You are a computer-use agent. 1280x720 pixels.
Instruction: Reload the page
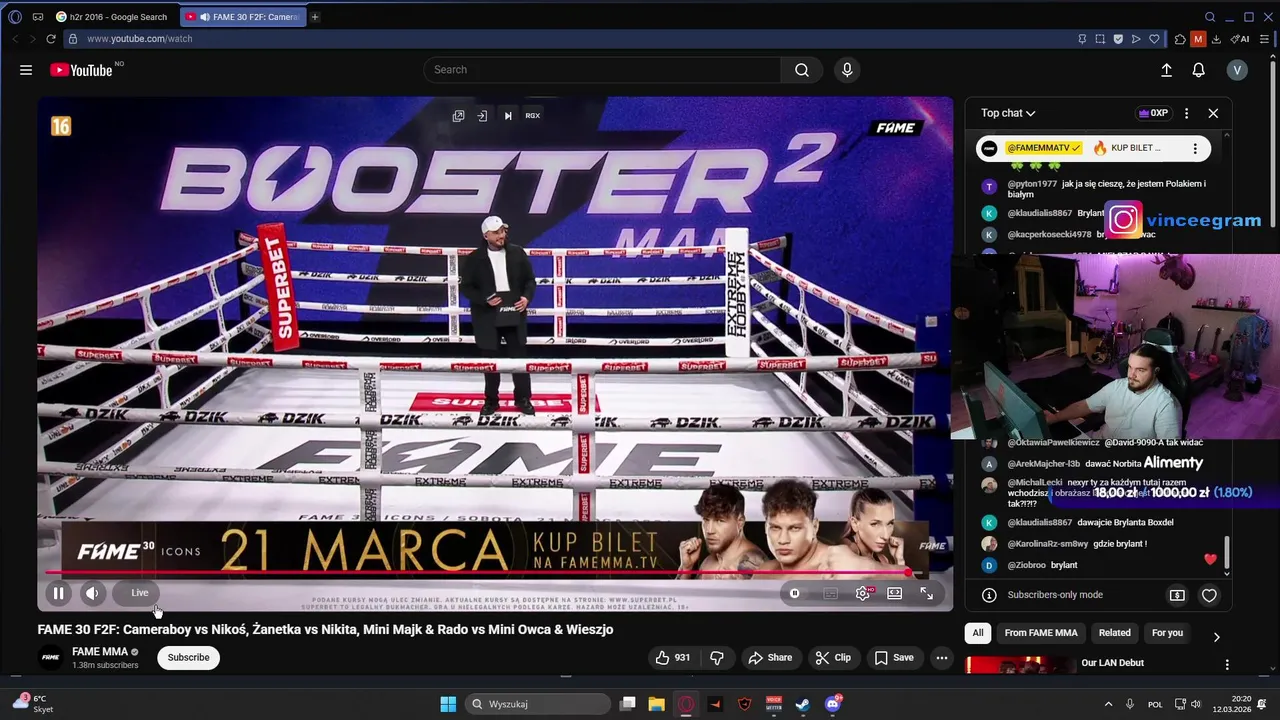50,39
